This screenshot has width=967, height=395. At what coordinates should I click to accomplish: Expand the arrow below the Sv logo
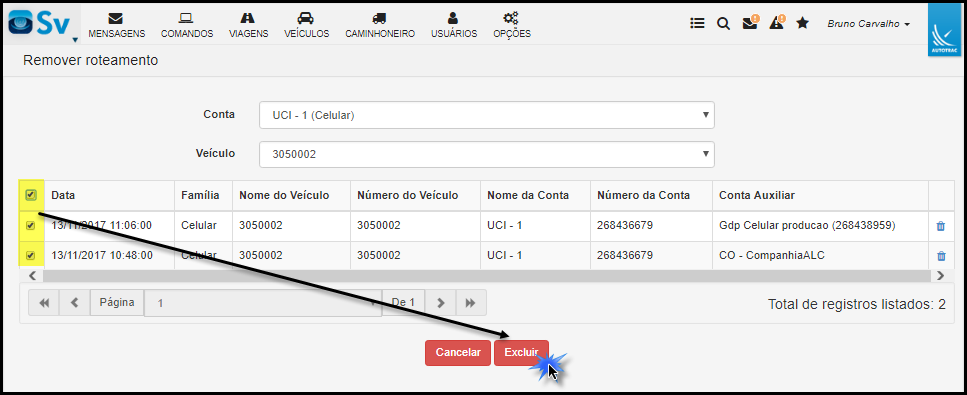tap(75, 40)
